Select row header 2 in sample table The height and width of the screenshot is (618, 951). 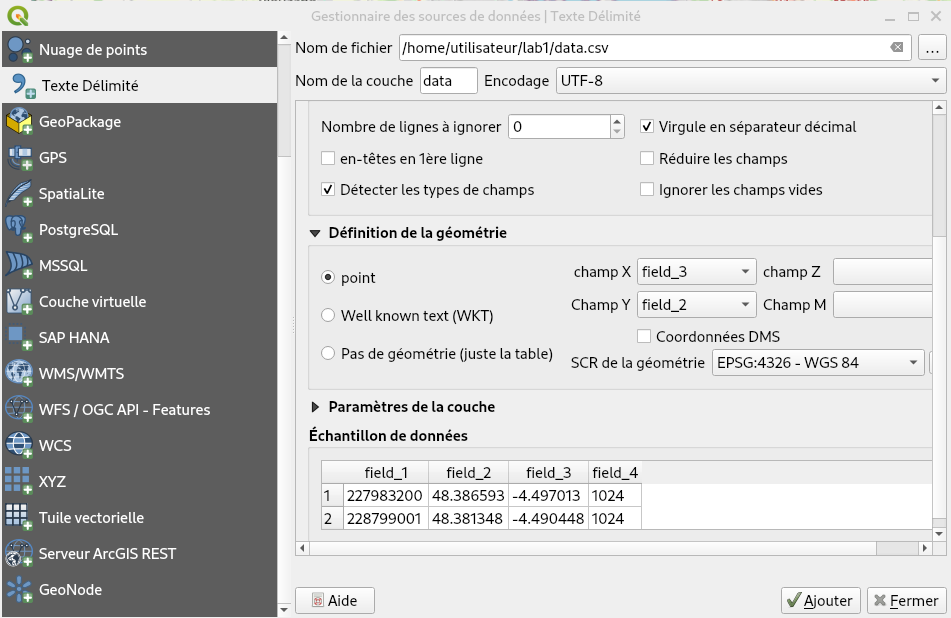coord(332,519)
